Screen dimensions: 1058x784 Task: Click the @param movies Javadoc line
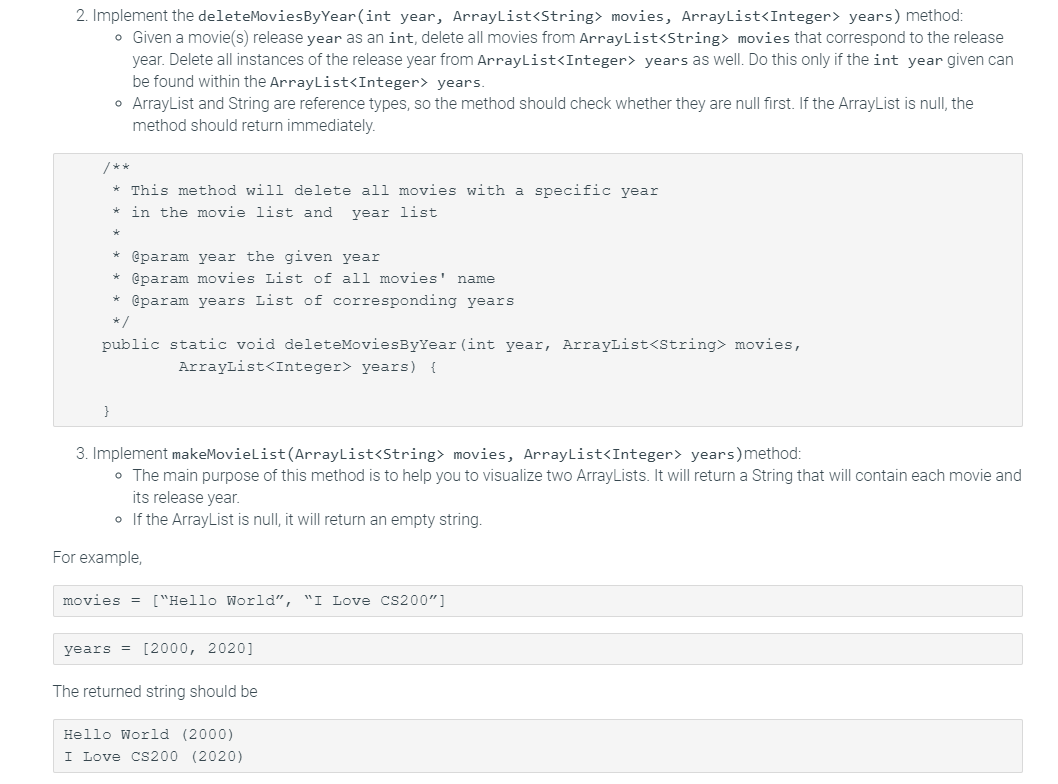304,279
